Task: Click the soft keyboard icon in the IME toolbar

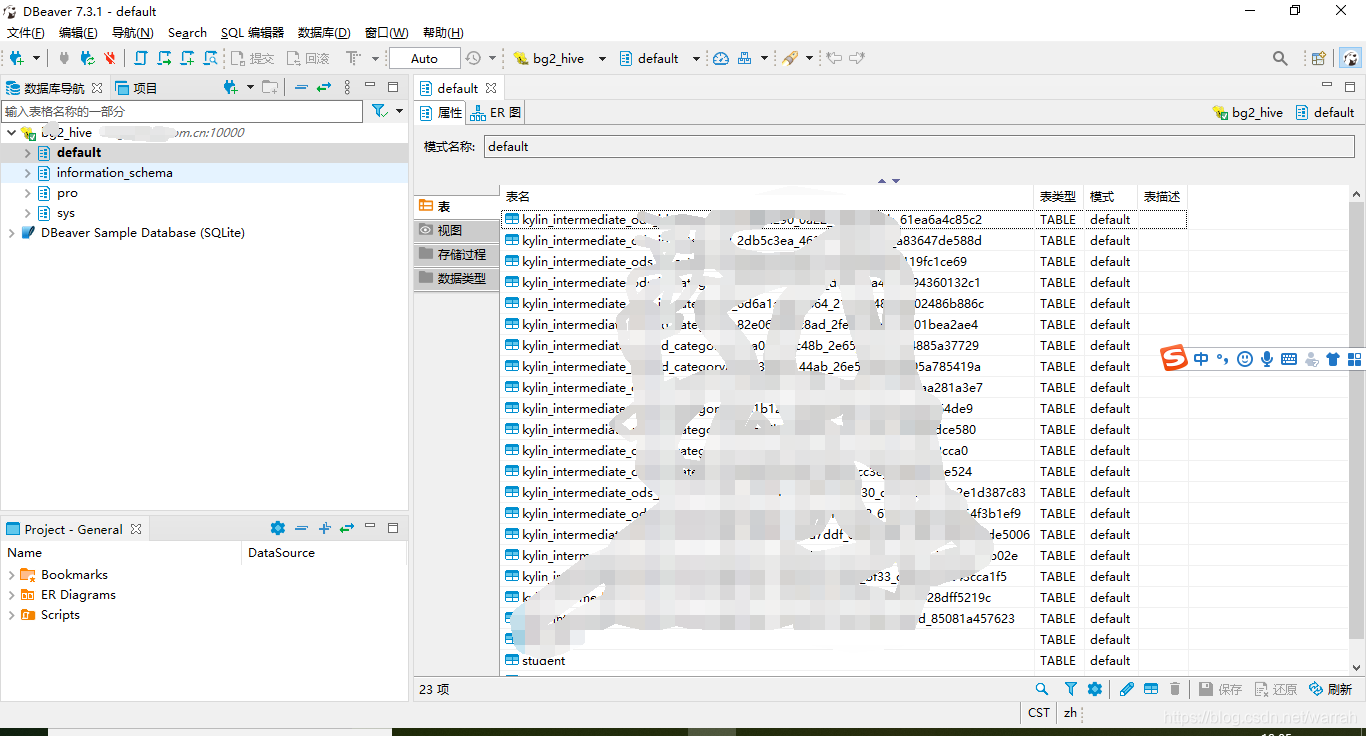Action: point(1289,358)
